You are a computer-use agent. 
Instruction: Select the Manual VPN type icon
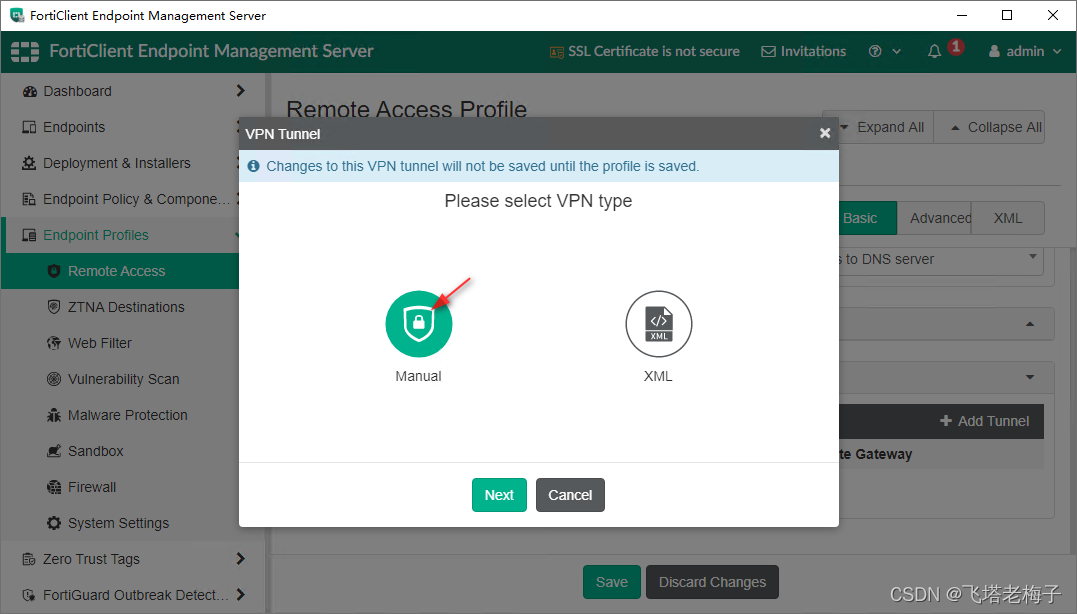(x=418, y=323)
